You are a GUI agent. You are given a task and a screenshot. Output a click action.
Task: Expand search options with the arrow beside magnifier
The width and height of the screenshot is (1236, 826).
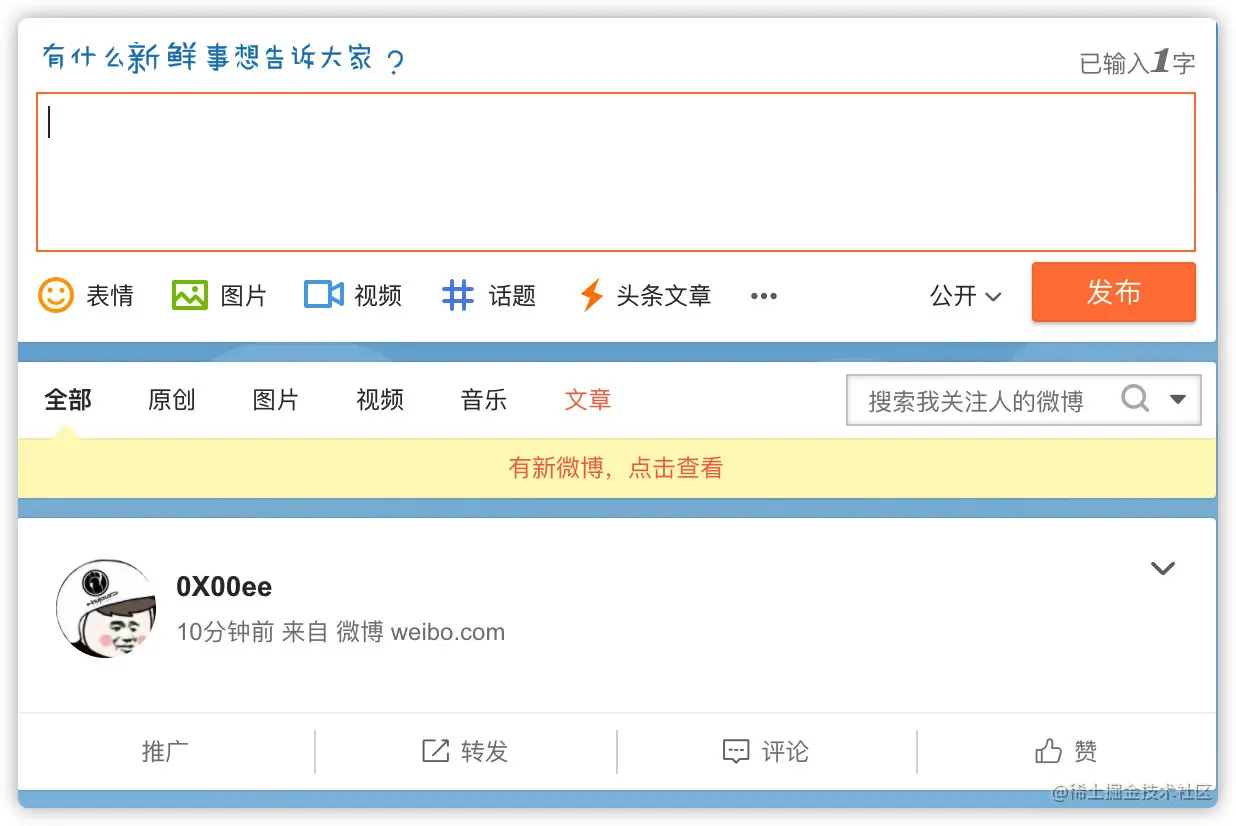point(1178,399)
